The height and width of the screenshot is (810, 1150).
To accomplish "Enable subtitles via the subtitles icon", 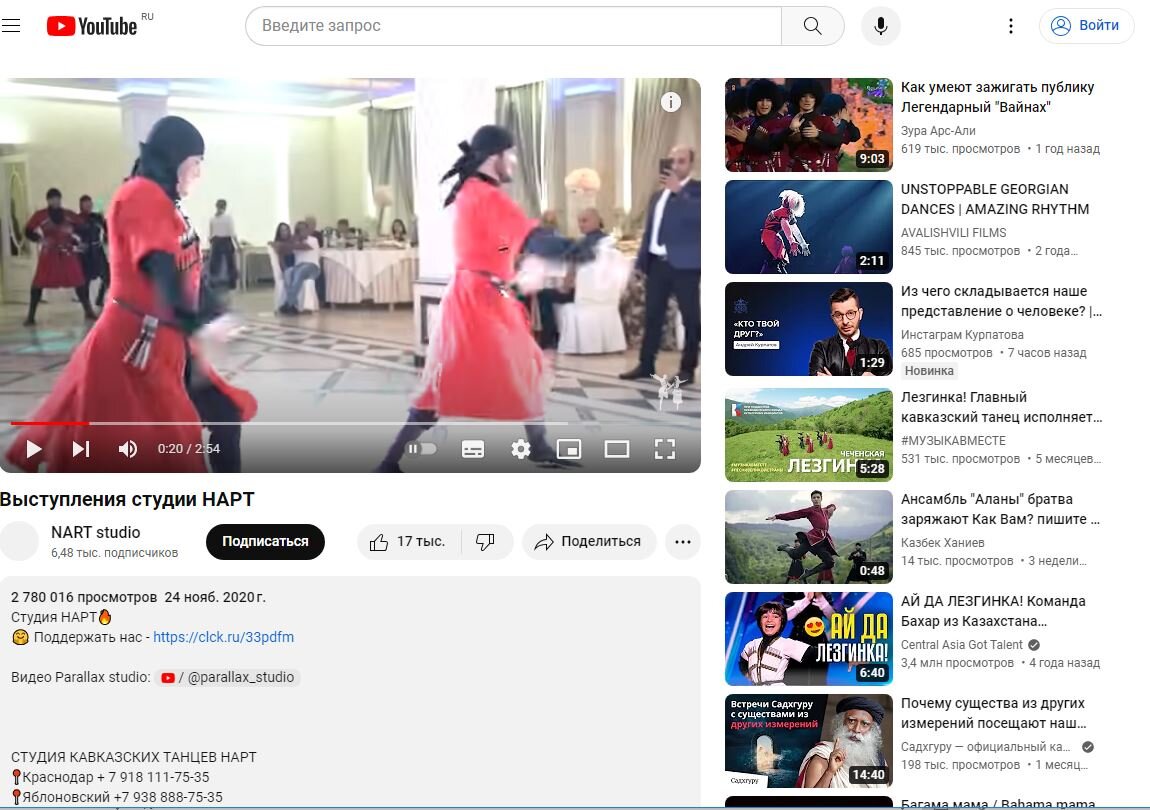I will coord(472,448).
